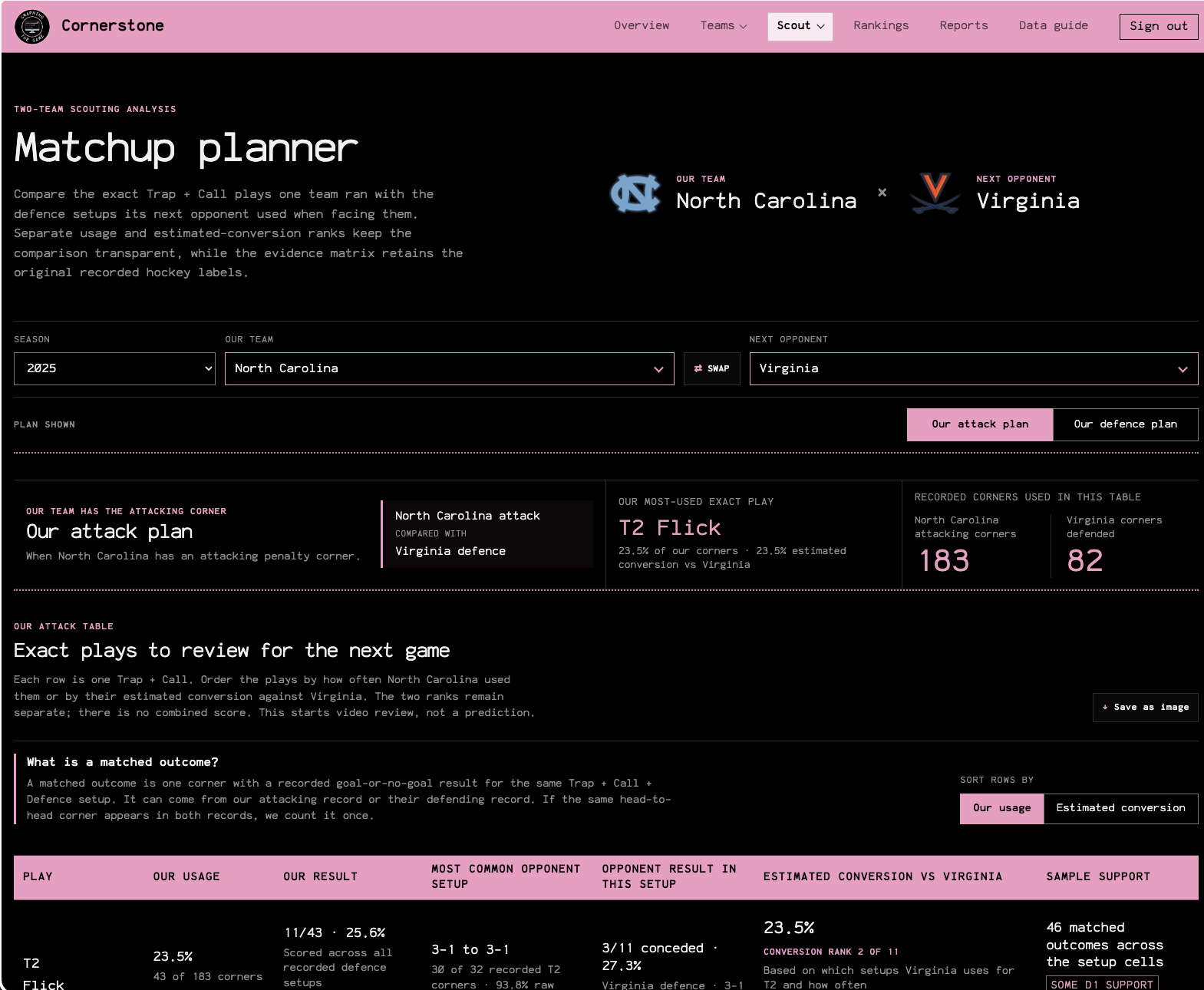Click the 3-1 to 3-1 setup cell

[x=470, y=950]
